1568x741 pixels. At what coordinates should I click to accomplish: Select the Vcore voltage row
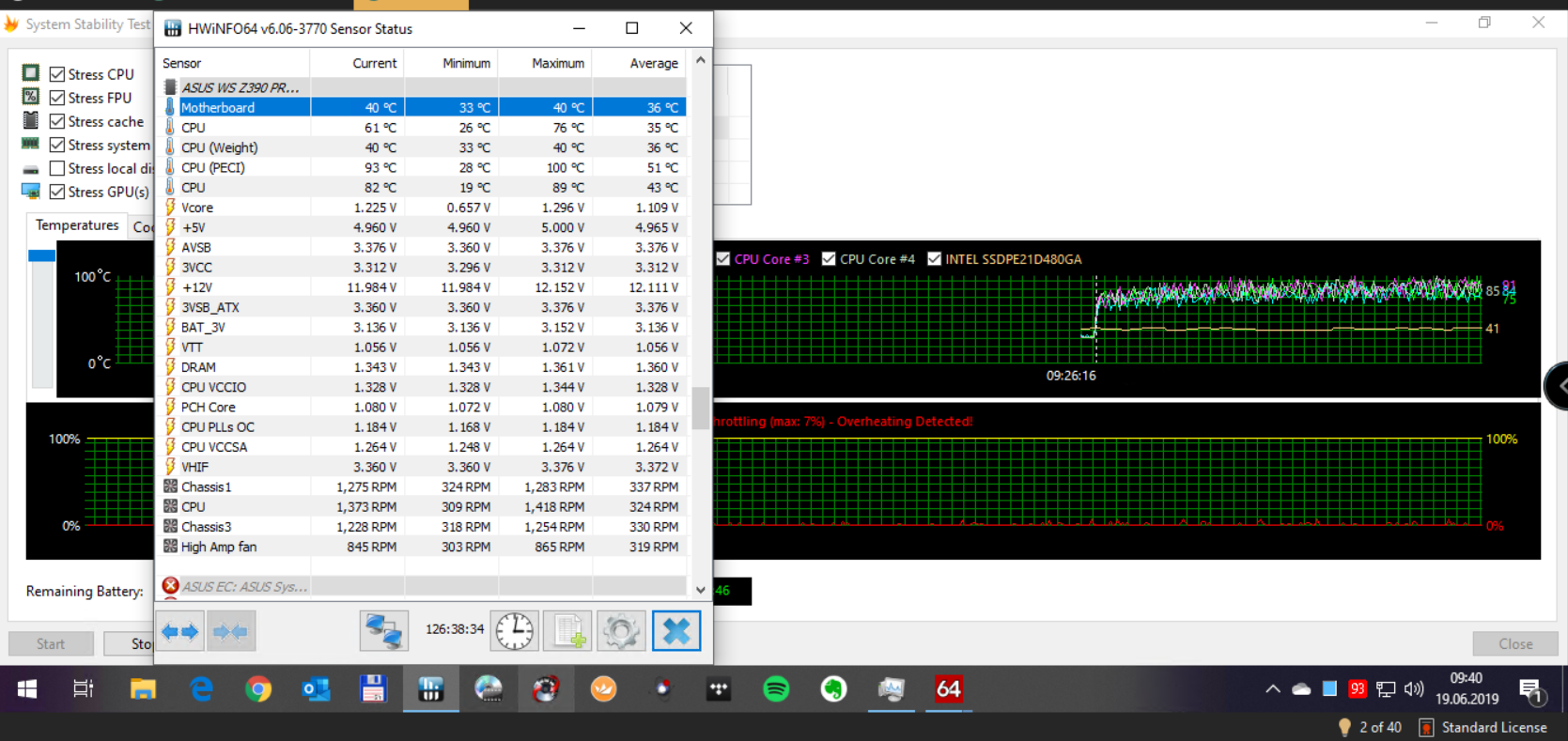click(423, 208)
